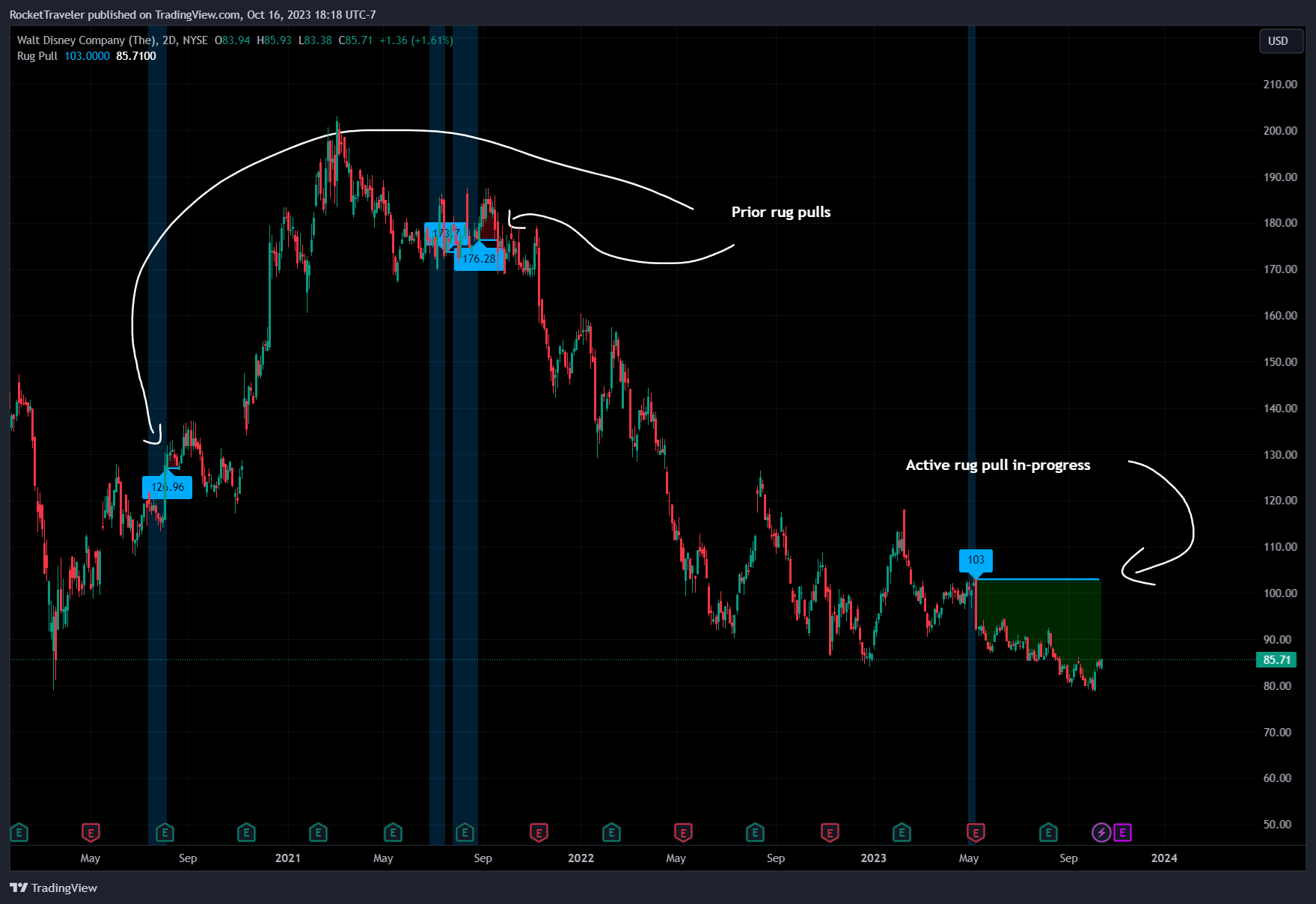The width and height of the screenshot is (1316, 904).
Task: Click the purple lightning bolt event icon
Action: pyautogui.click(x=1101, y=832)
